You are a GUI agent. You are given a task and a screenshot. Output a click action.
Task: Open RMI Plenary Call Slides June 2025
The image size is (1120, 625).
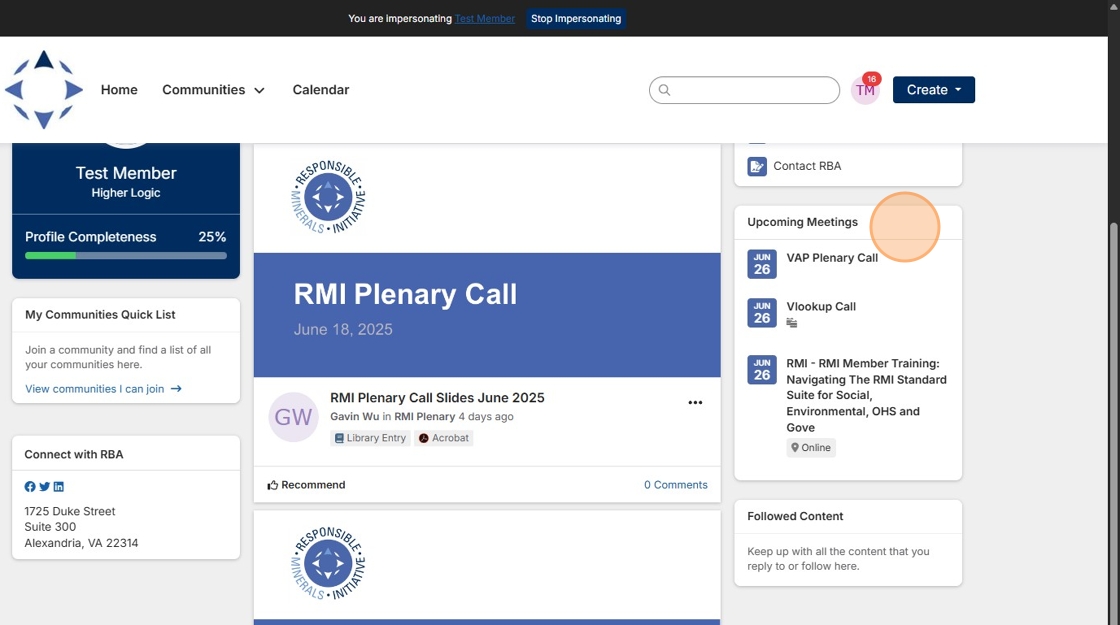pyautogui.click(x=437, y=398)
